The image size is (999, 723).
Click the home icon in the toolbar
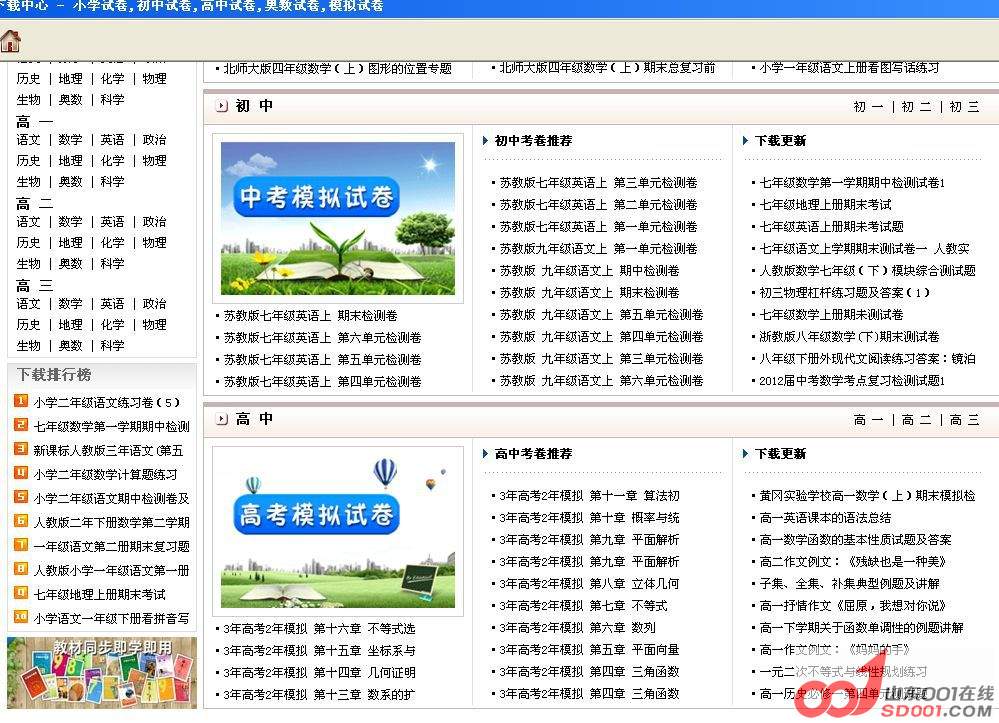(11, 41)
